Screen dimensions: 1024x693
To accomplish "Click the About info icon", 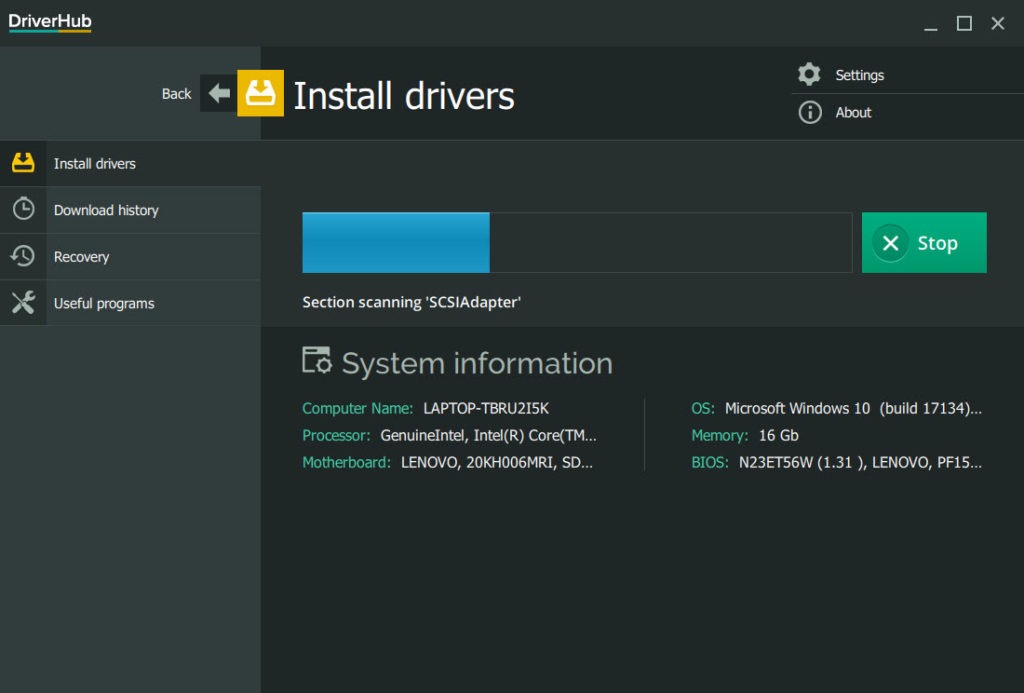I will tap(810, 112).
